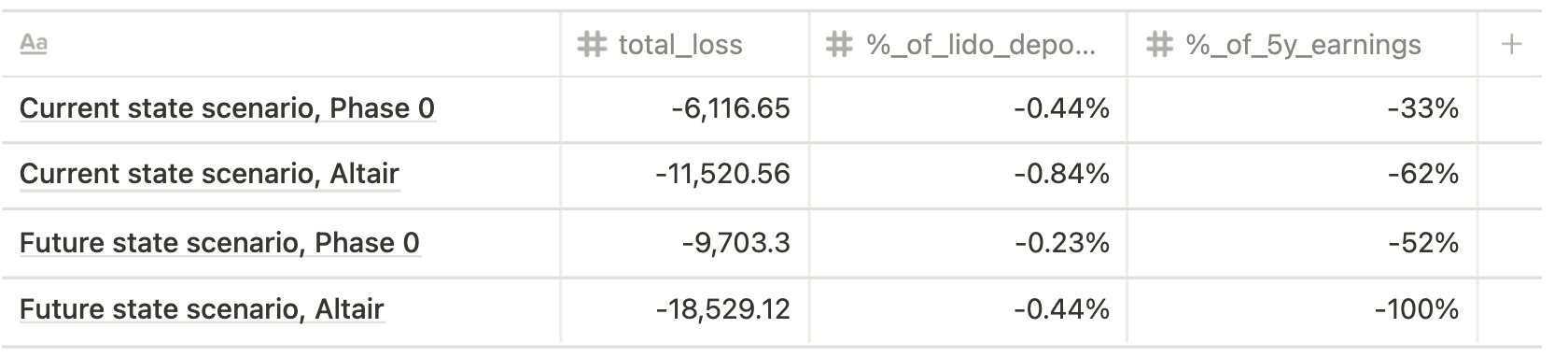Viewport: 1568px width, 357px height.
Task: Open total_loss column header menu
Action: point(684,44)
